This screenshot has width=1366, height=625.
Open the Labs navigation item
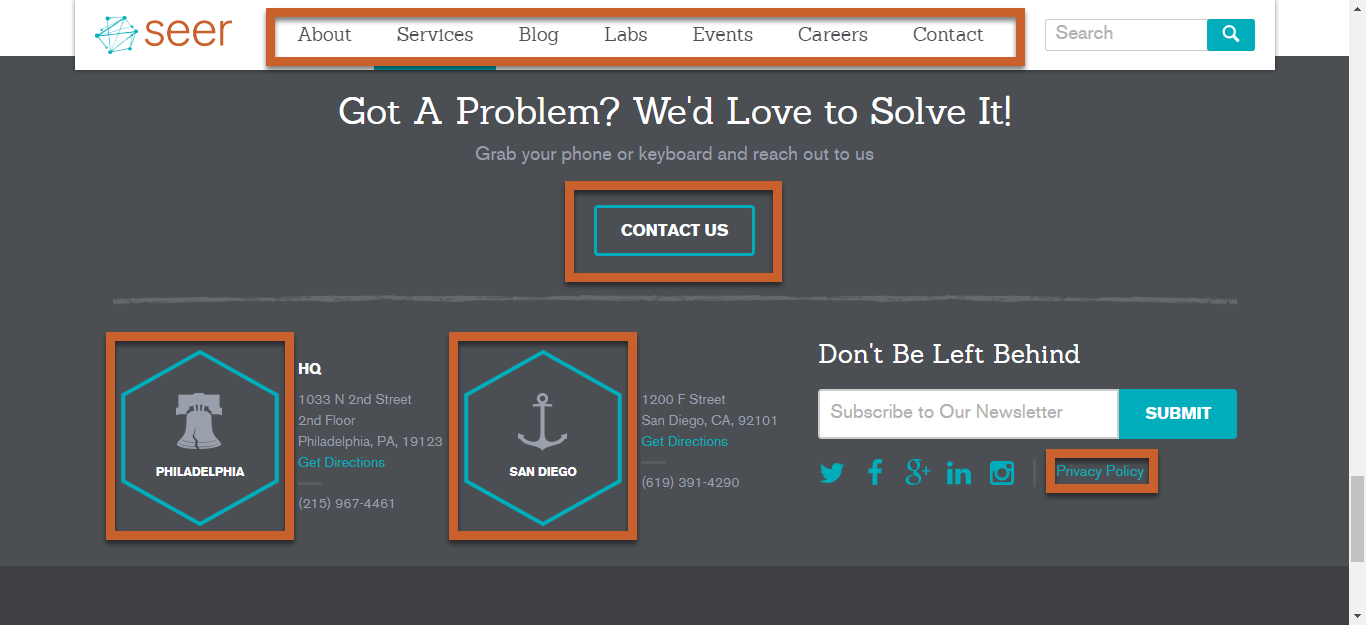[x=625, y=35]
